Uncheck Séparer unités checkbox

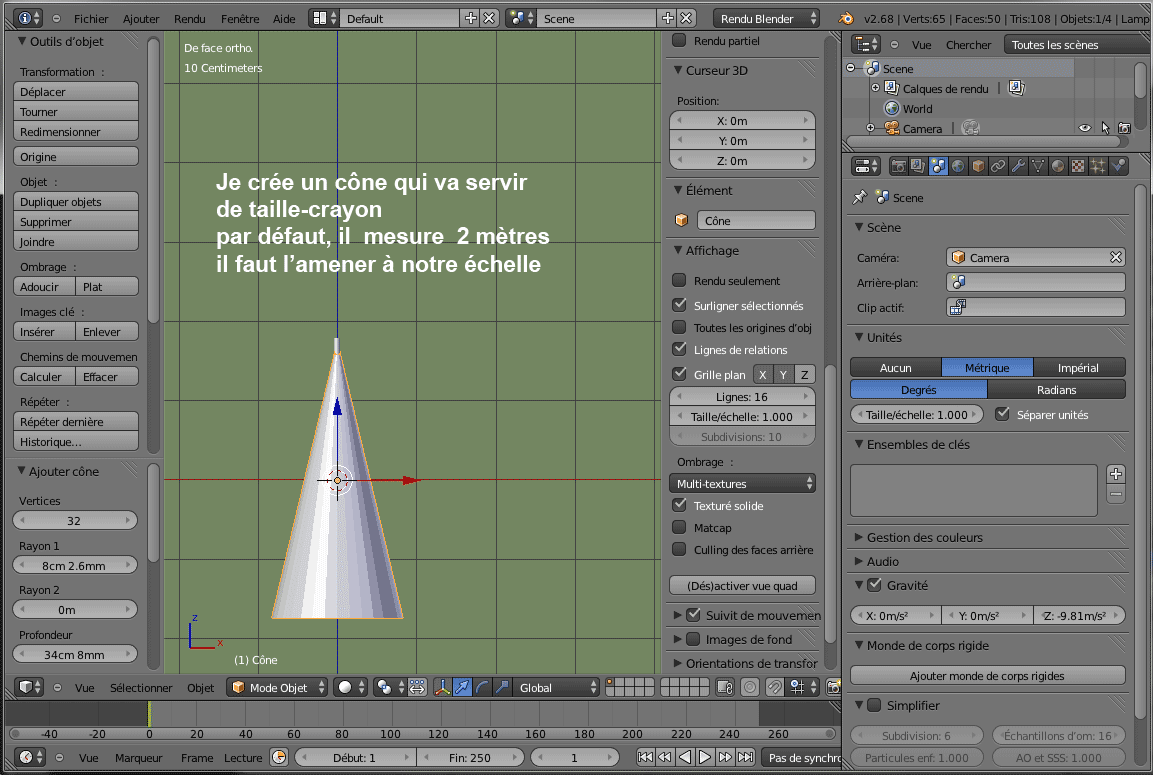(1002, 414)
